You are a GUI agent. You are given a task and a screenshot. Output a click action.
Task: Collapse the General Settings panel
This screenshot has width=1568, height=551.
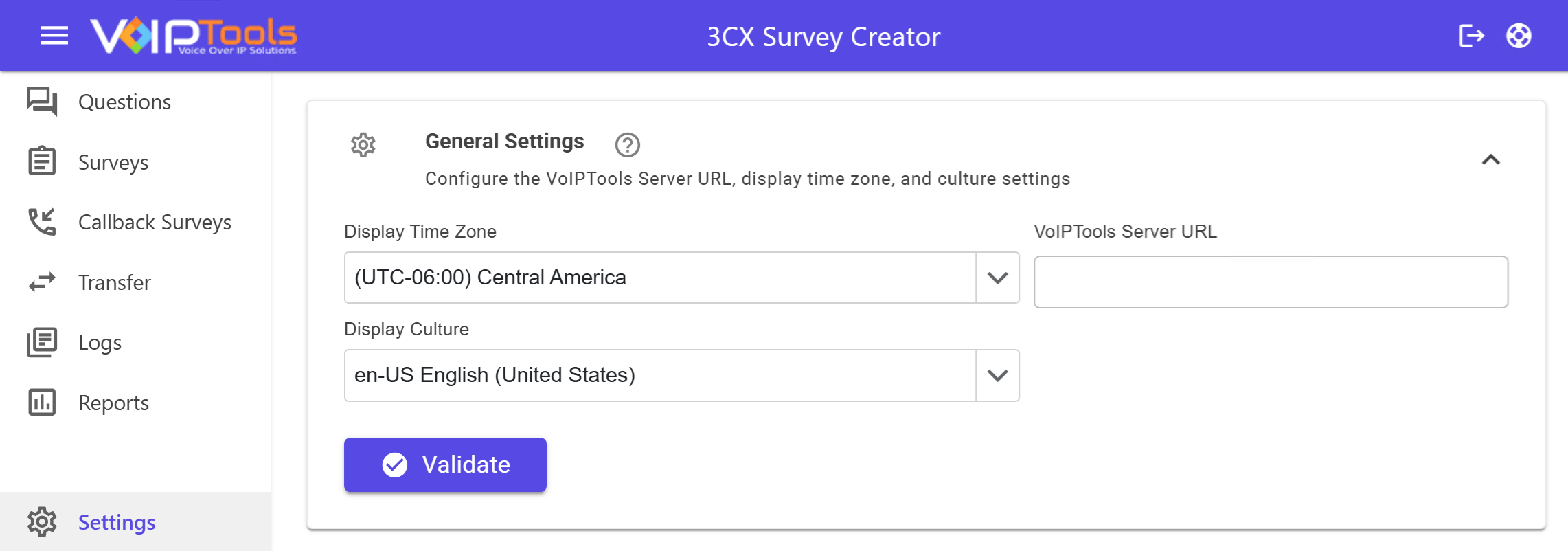[x=1490, y=159]
